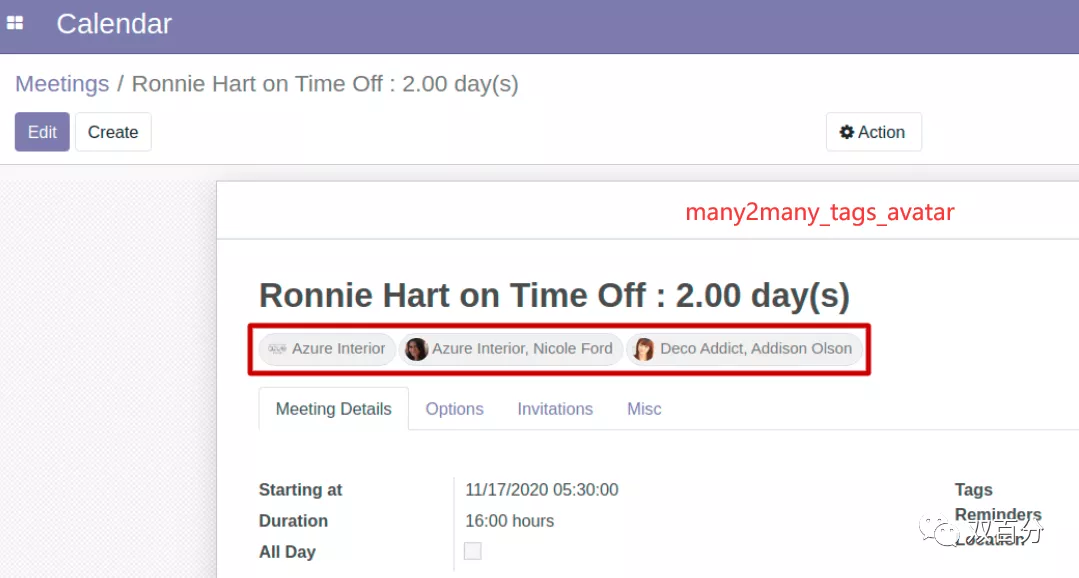Open the Invitations tab
Screen dimensions: 1079x578
[x=555, y=409]
